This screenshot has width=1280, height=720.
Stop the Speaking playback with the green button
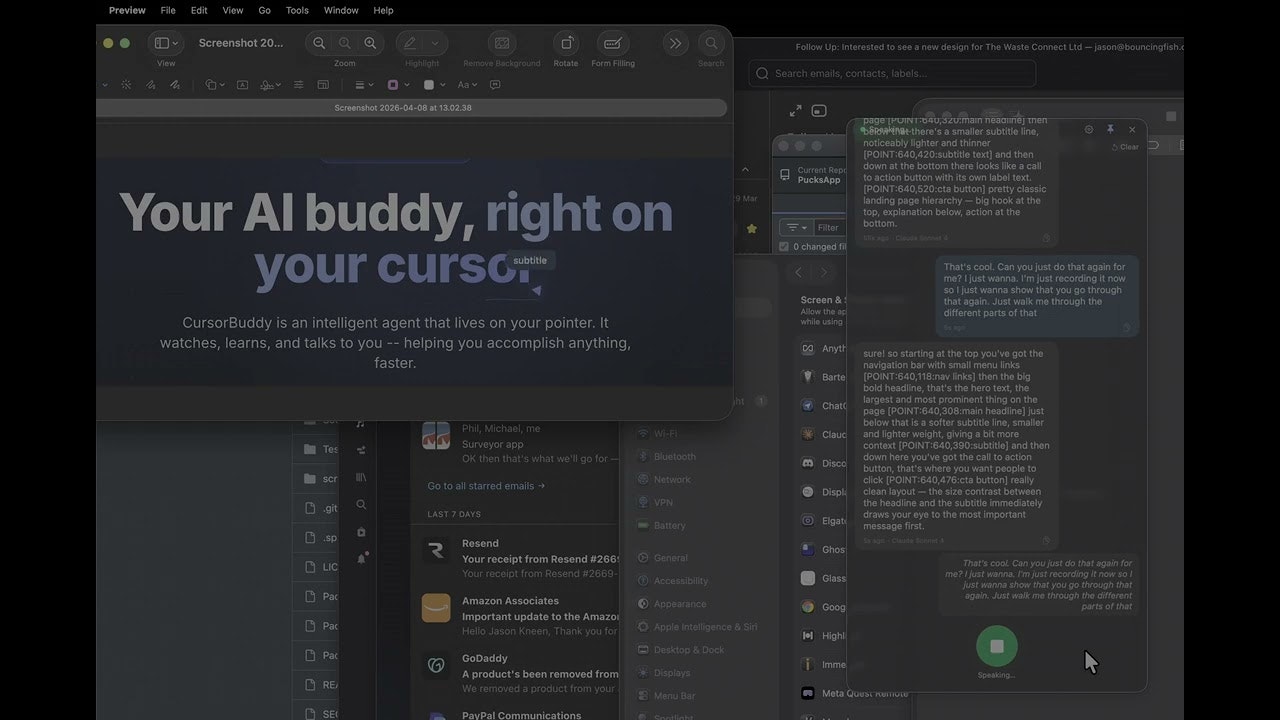point(996,646)
